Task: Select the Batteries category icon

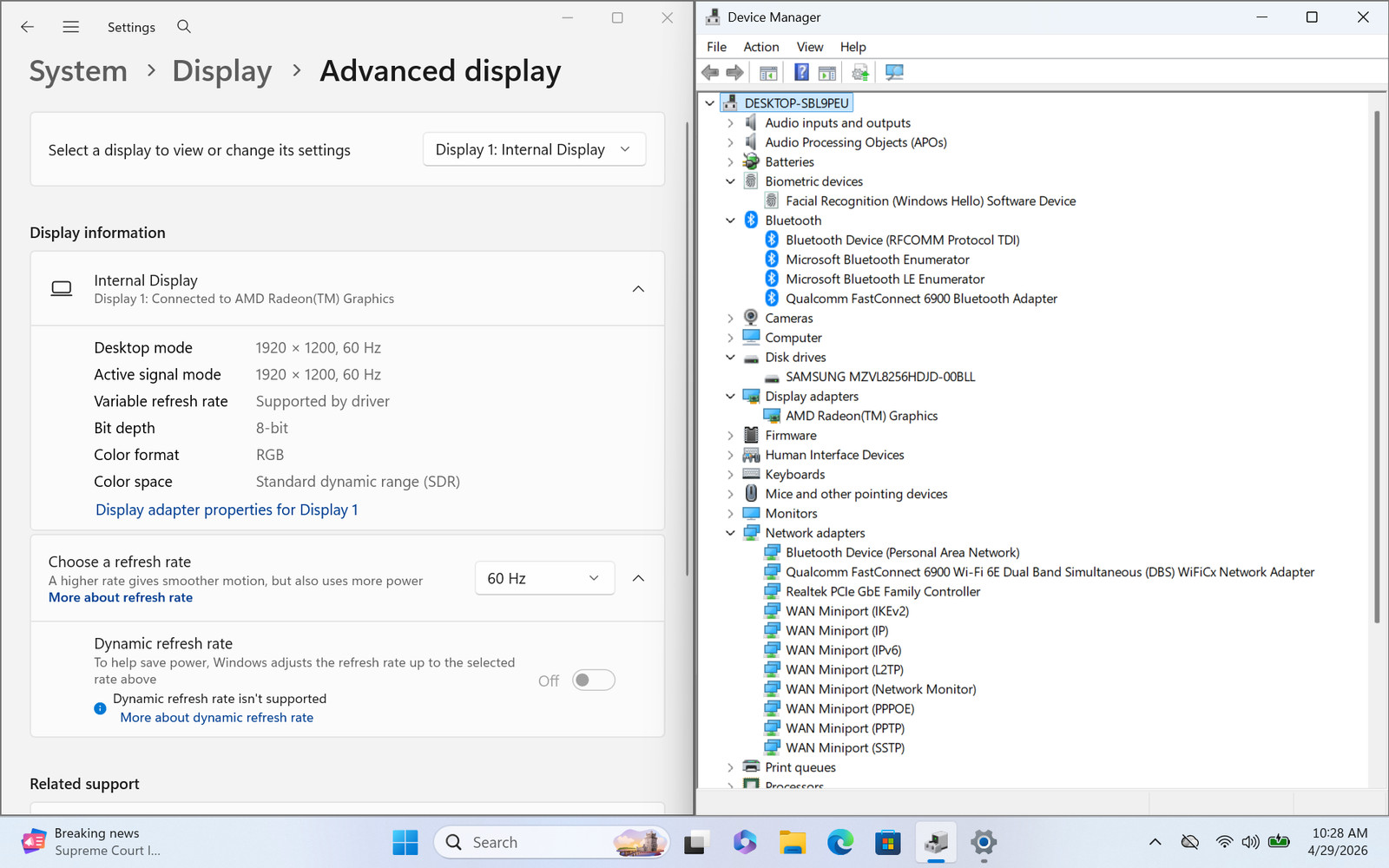Action: [752, 162]
